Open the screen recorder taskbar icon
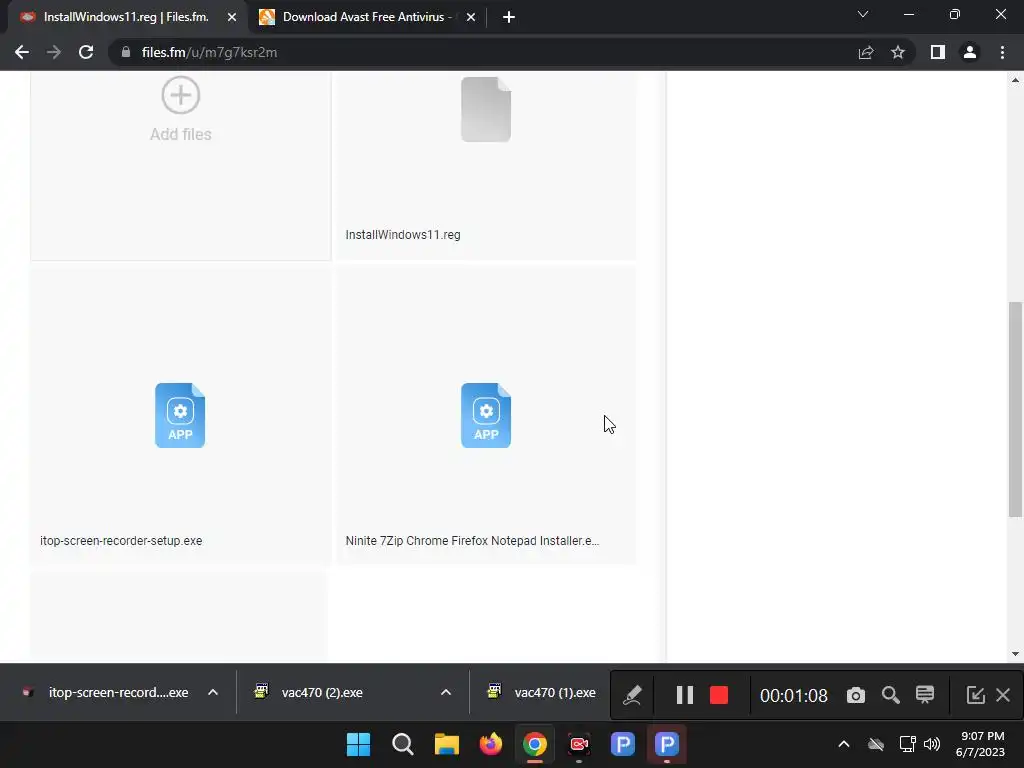This screenshot has height=768, width=1024. [579, 744]
